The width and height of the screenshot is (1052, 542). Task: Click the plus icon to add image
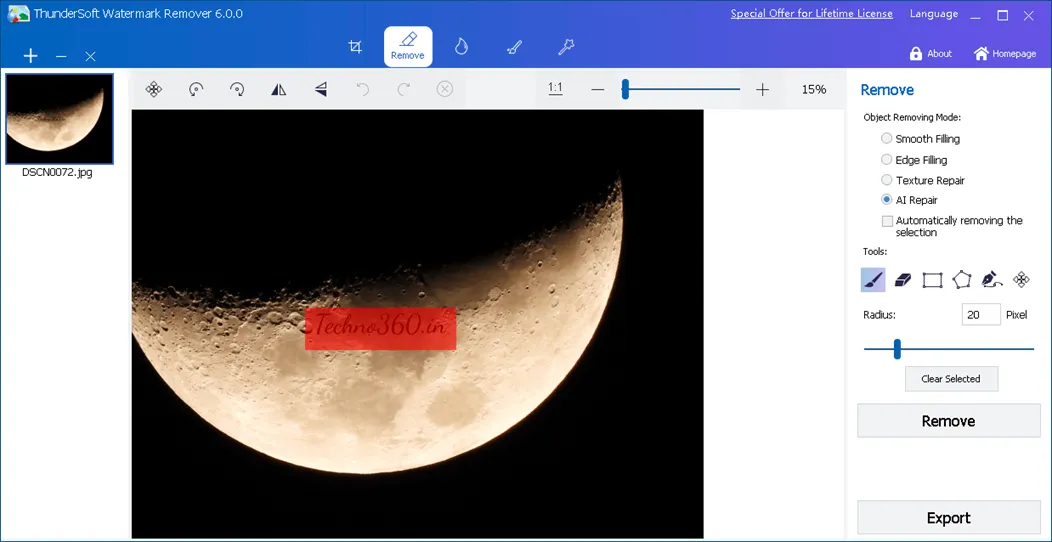31,56
